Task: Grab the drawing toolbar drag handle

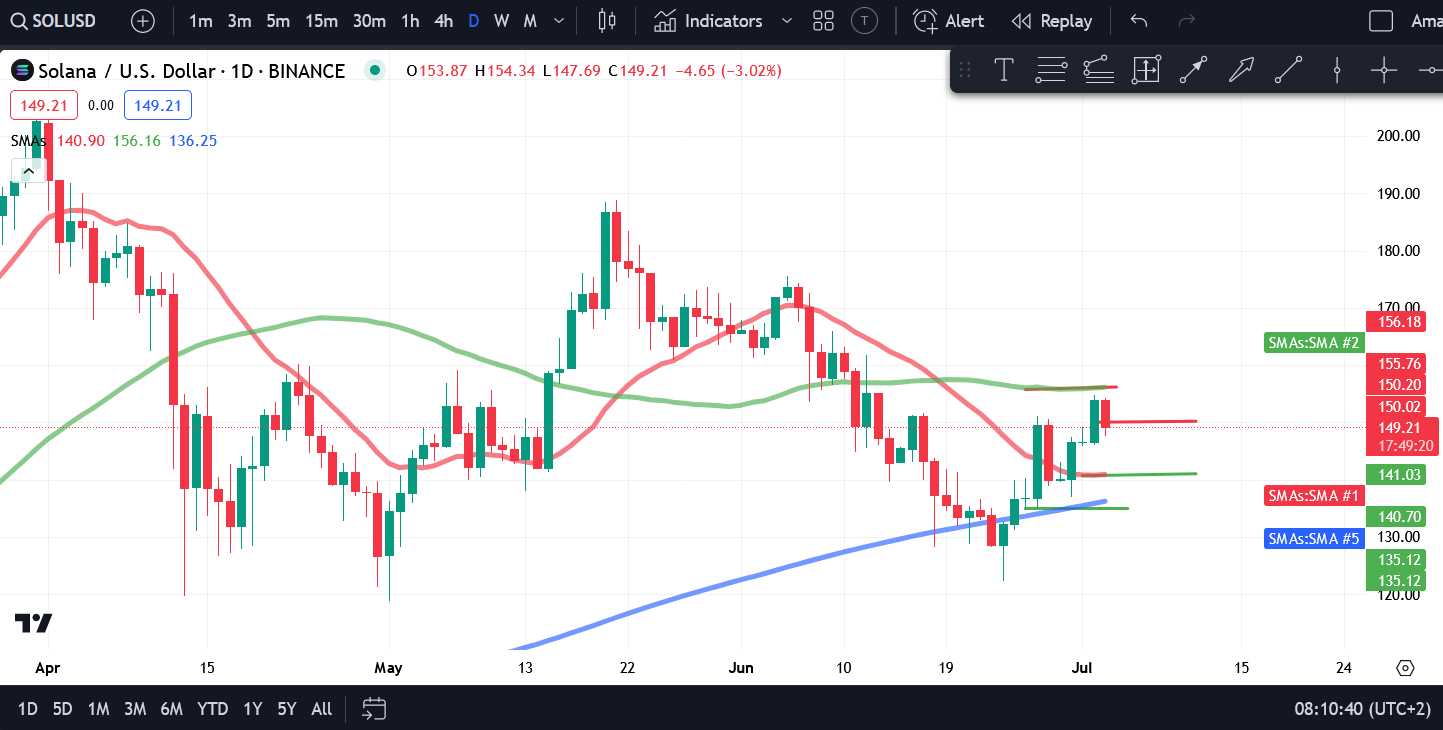Action: [x=965, y=70]
